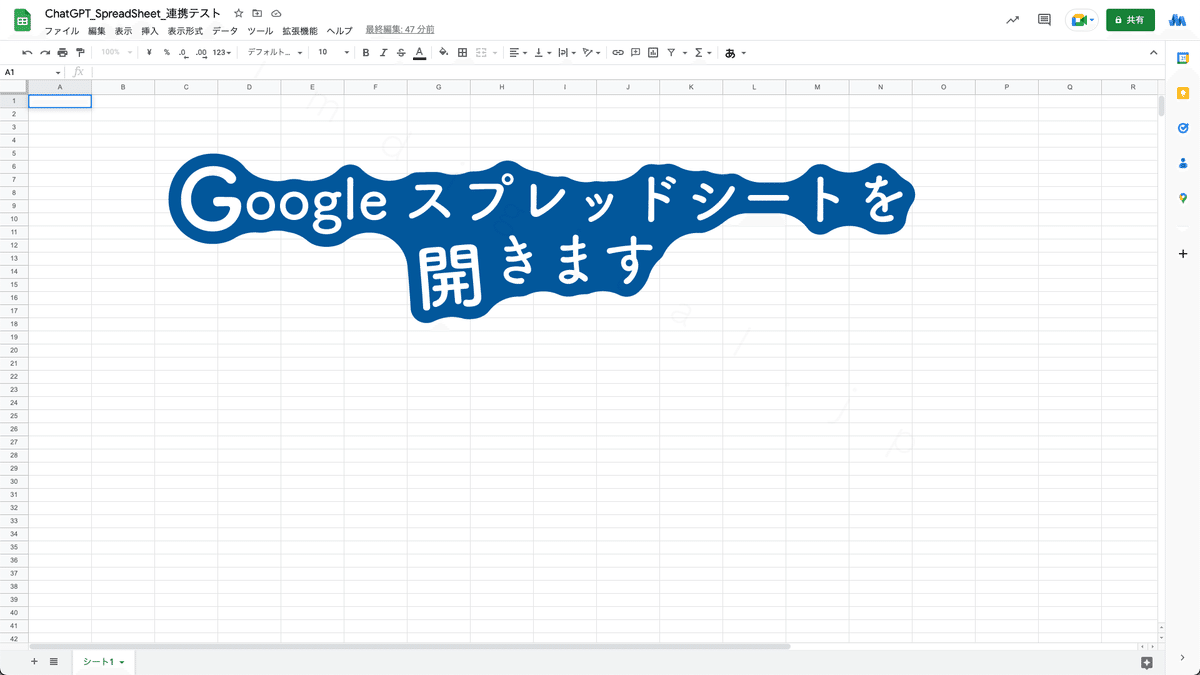The image size is (1200, 675).
Task: Move the document using the folder icon
Action: click(x=257, y=14)
